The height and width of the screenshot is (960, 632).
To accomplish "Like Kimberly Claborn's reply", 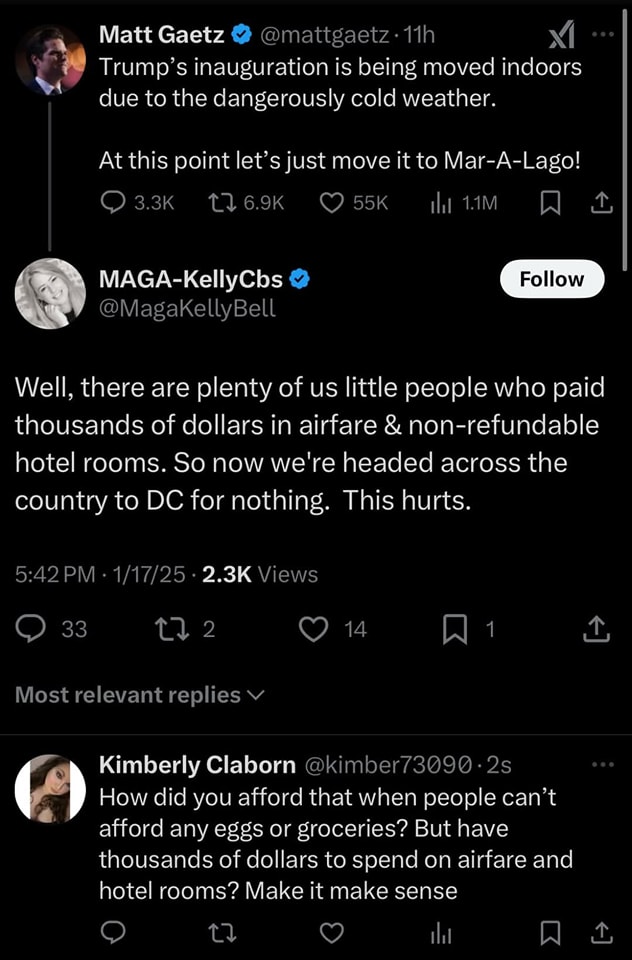I will pyautogui.click(x=333, y=932).
